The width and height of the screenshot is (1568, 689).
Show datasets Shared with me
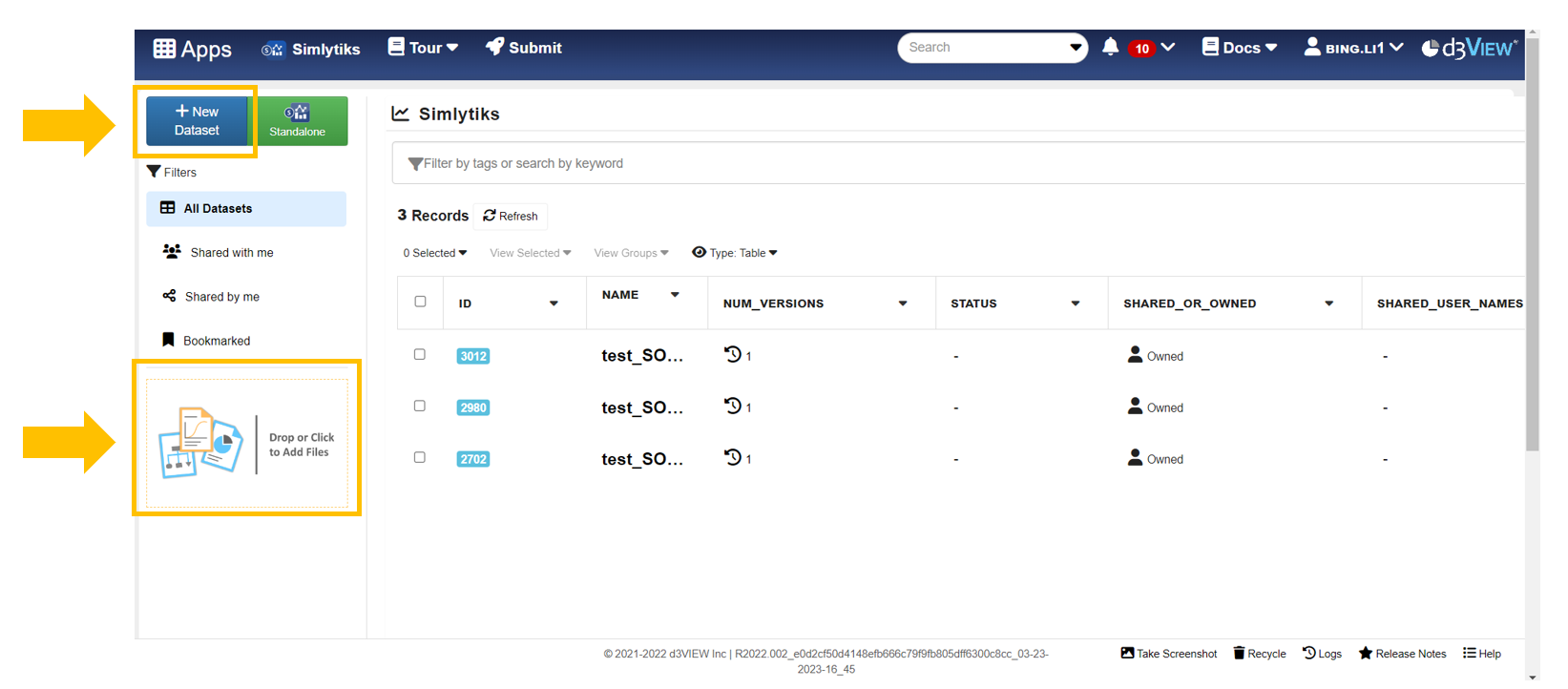click(218, 252)
